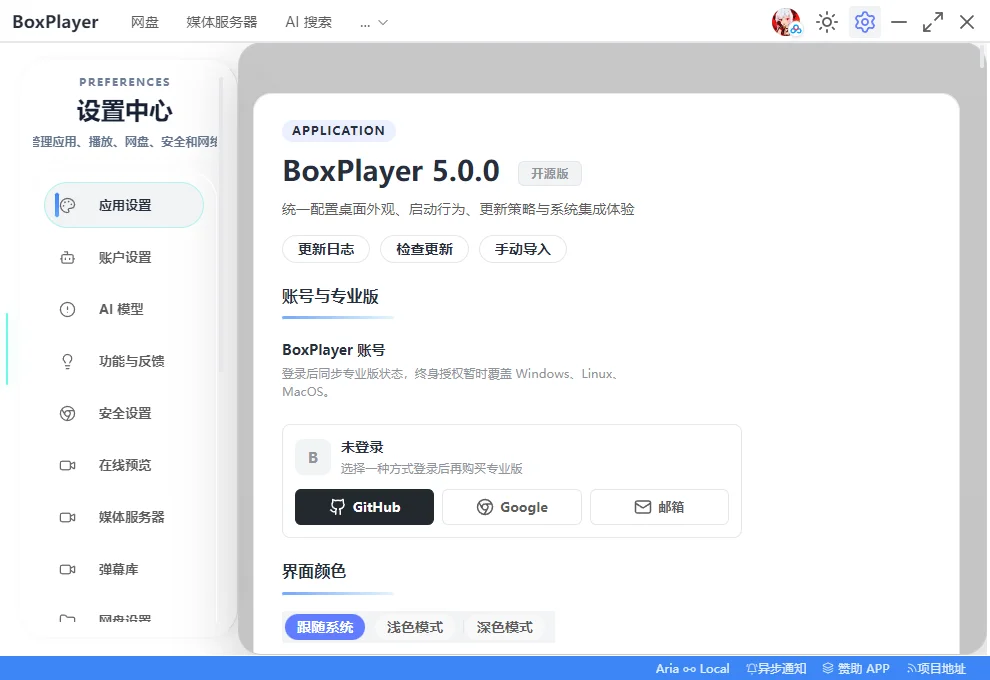Click the Aria Local status entry
This screenshot has height=680, width=990.
pos(692,669)
